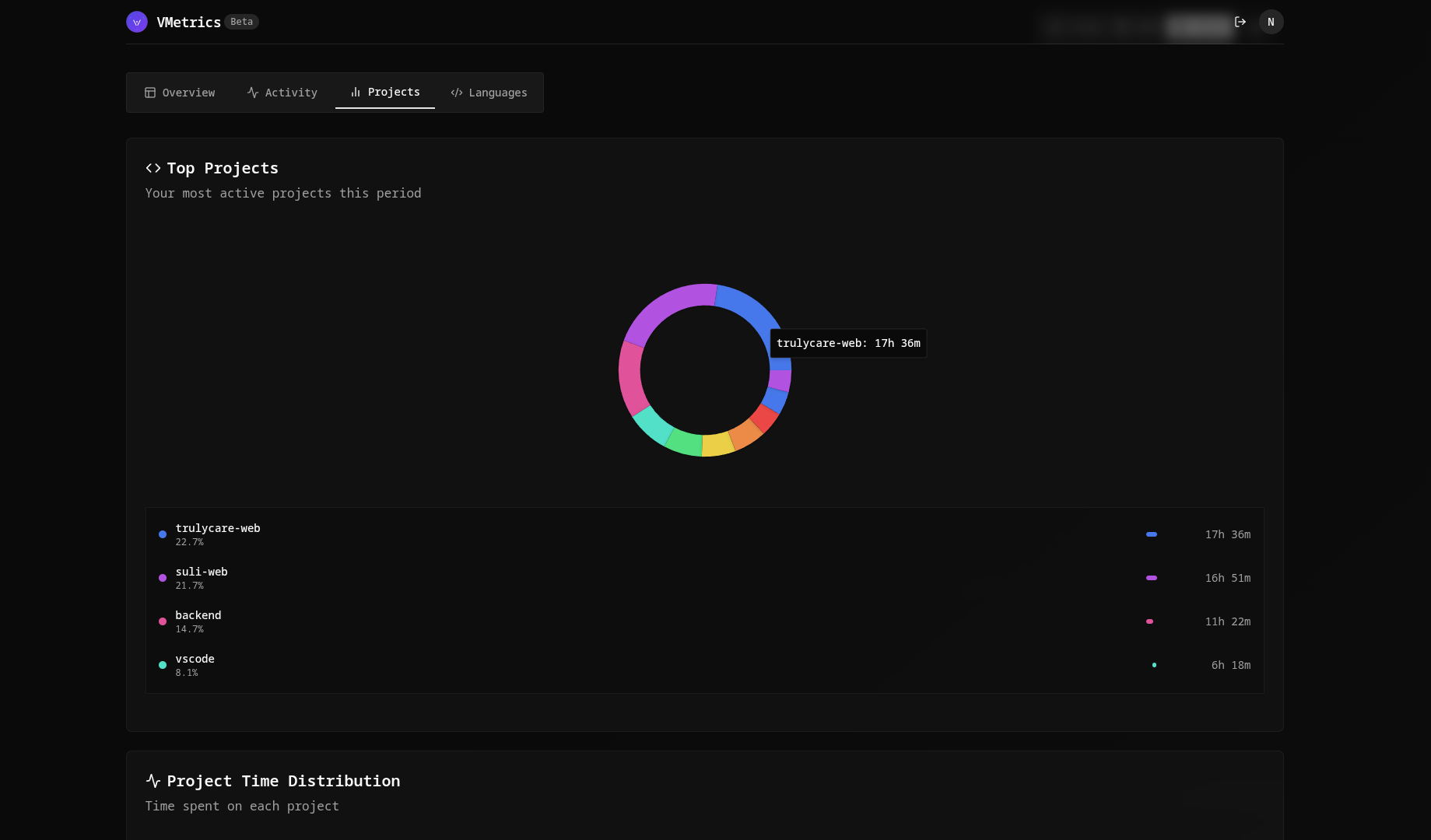Click the yellow donut segment
Image resolution: width=1431 pixels, height=840 pixels.
coord(717,444)
